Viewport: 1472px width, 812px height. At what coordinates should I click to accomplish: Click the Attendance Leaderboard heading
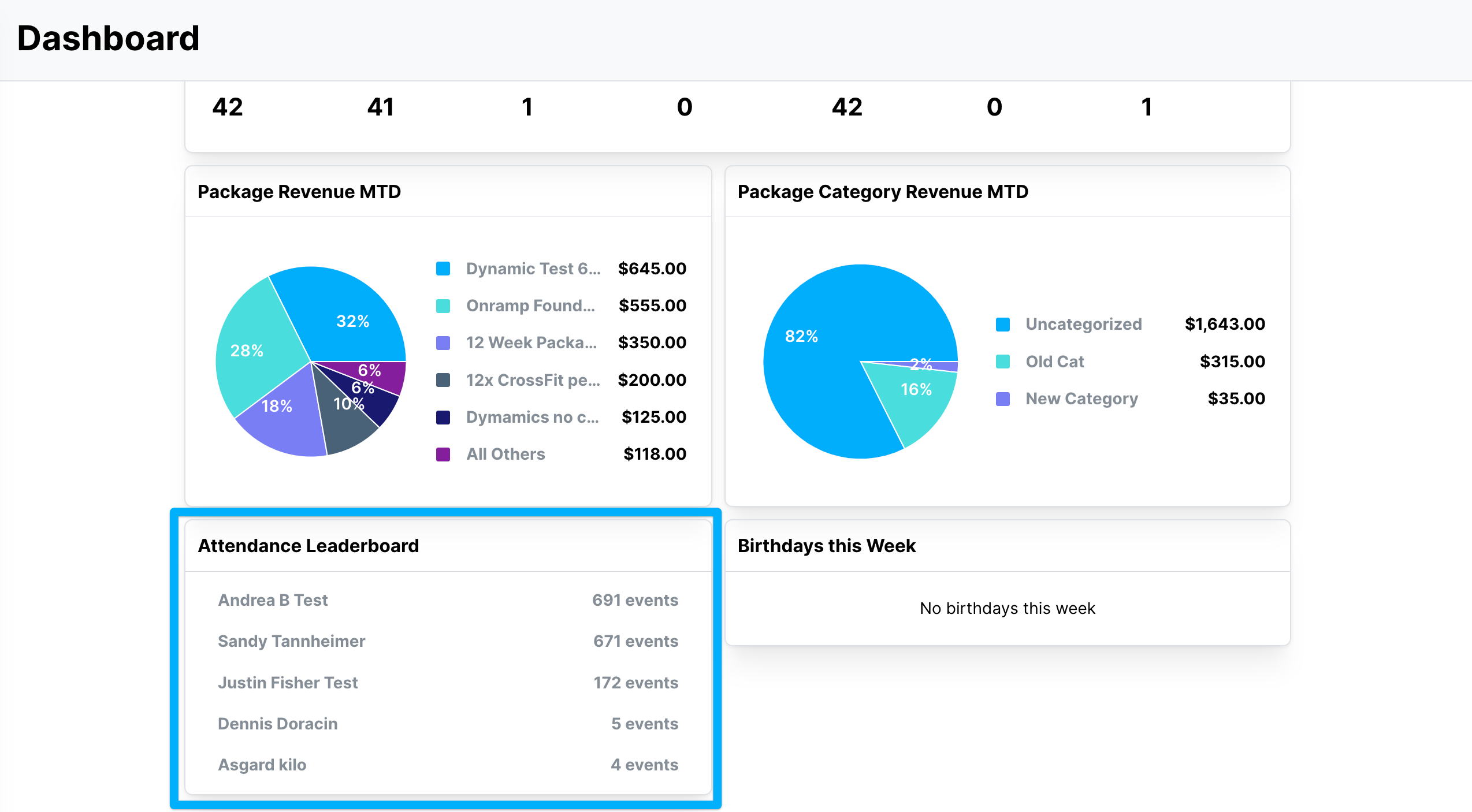click(x=308, y=546)
